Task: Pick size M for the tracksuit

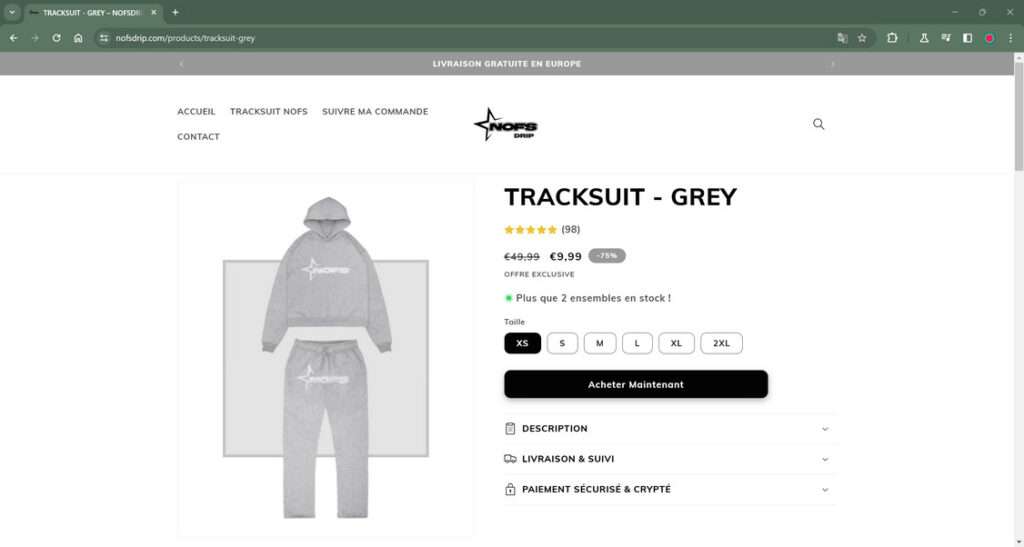Action: pos(600,343)
